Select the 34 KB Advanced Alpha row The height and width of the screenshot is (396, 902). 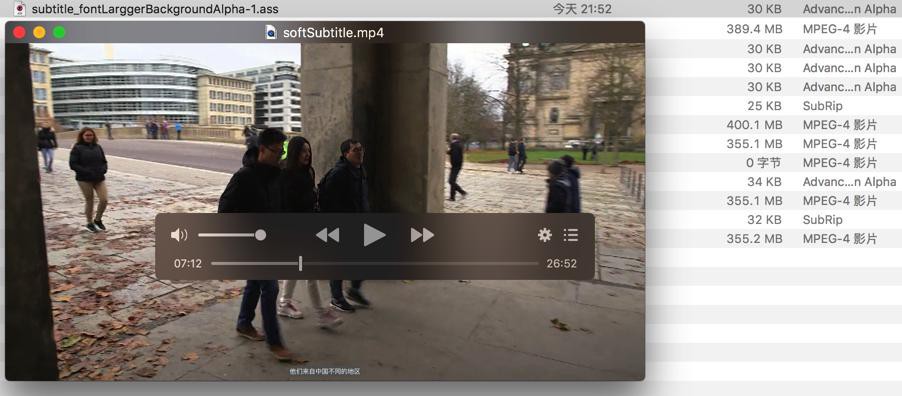[773, 181]
